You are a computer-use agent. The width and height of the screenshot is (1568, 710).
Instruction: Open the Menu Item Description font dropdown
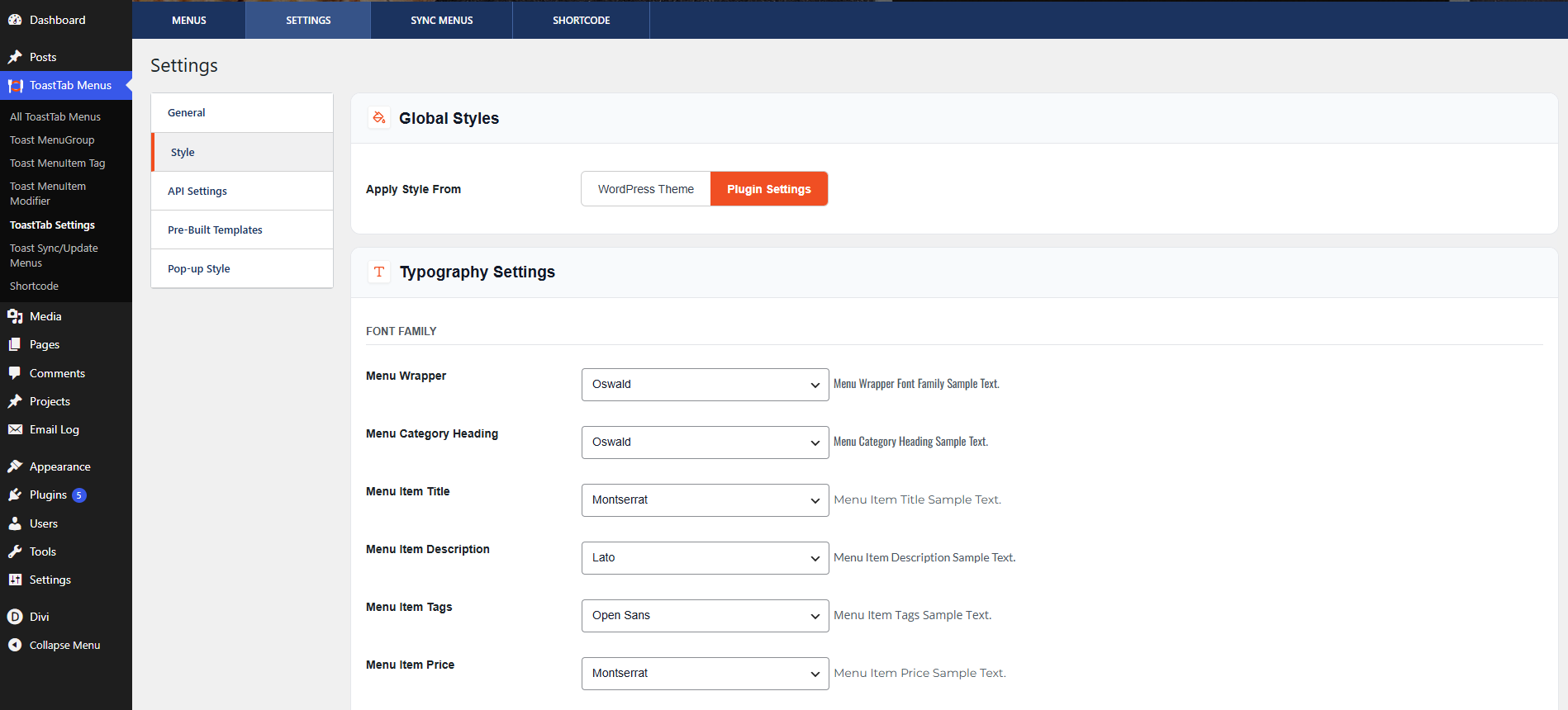pos(705,558)
